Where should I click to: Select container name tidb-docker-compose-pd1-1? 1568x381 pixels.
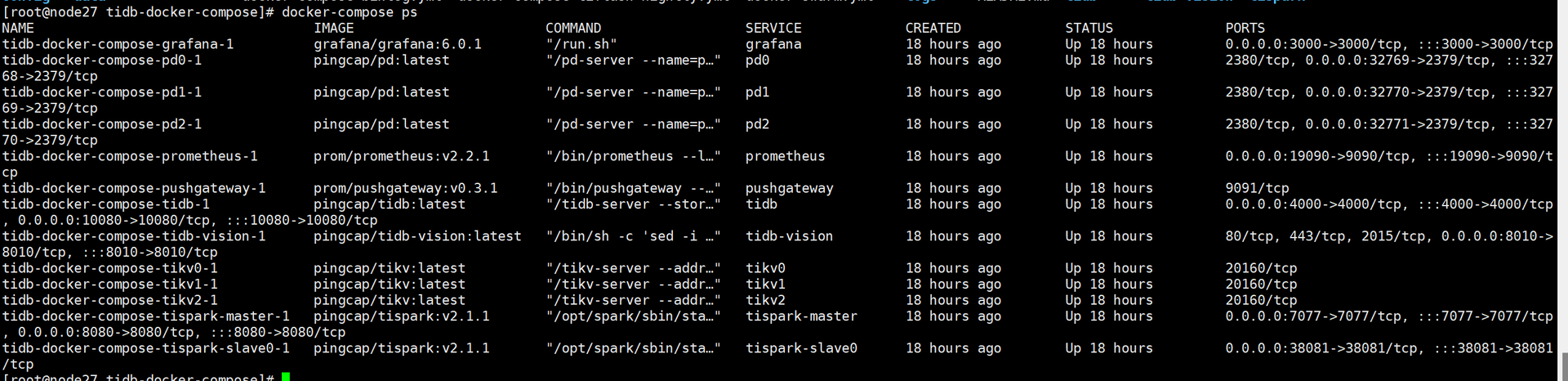102,92
